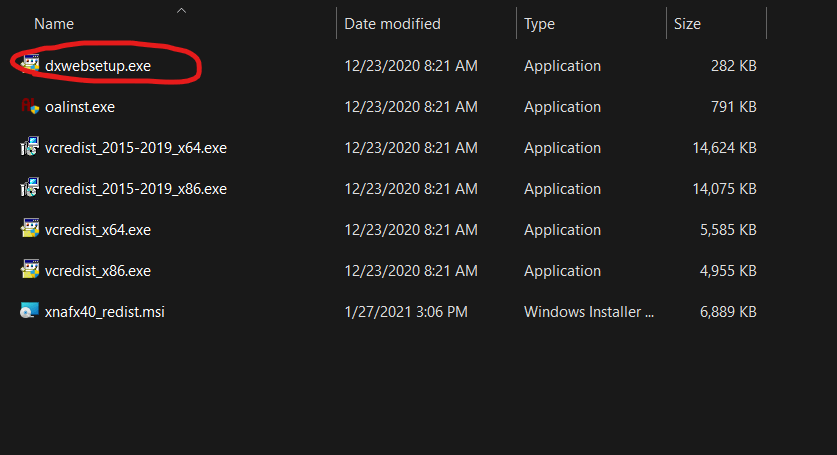Click the dxwebsetup.exe file icon
The height and width of the screenshot is (455, 837).
coord(30,65)
